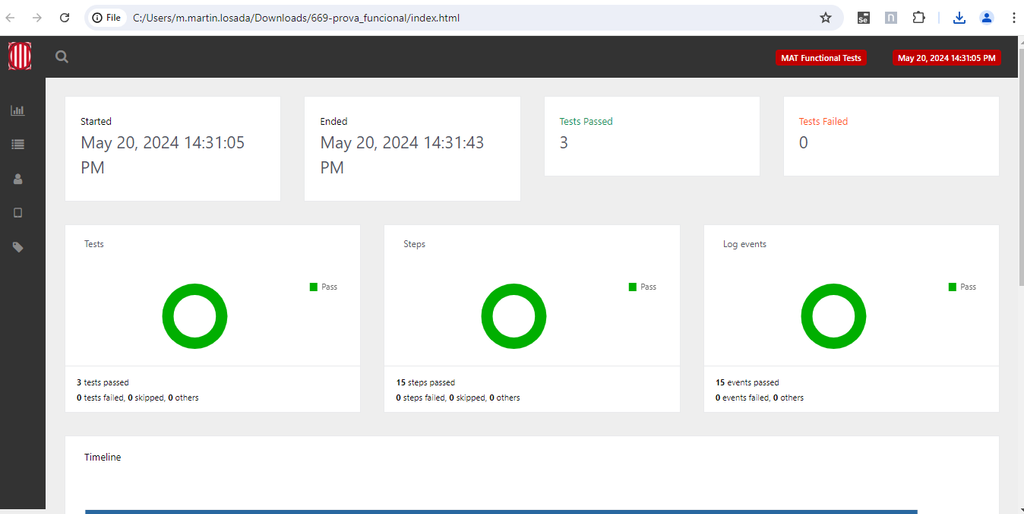Open the browser profile avatar
1024x514 pixels.
point(987,18)
